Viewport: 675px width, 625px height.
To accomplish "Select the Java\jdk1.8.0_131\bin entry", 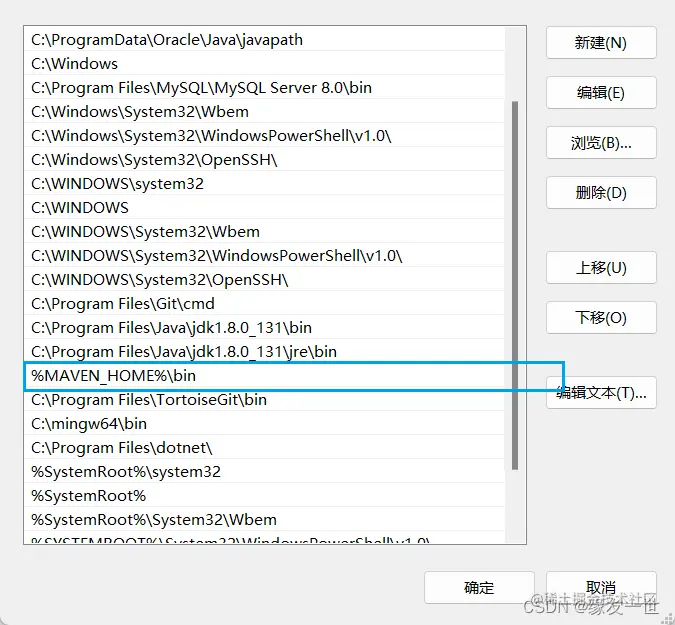I will click(264, 328).
